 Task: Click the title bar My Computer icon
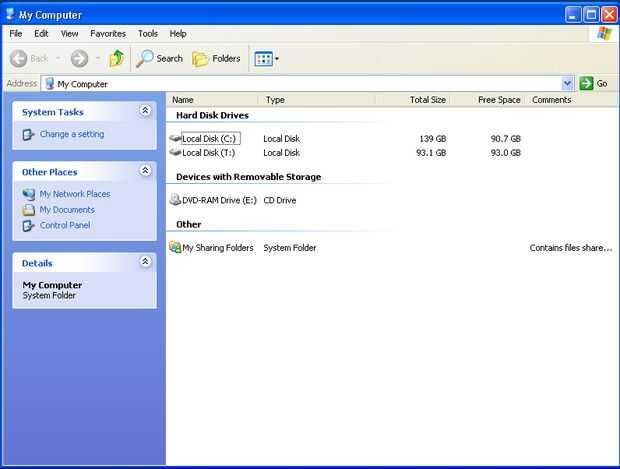click(10, 14)
